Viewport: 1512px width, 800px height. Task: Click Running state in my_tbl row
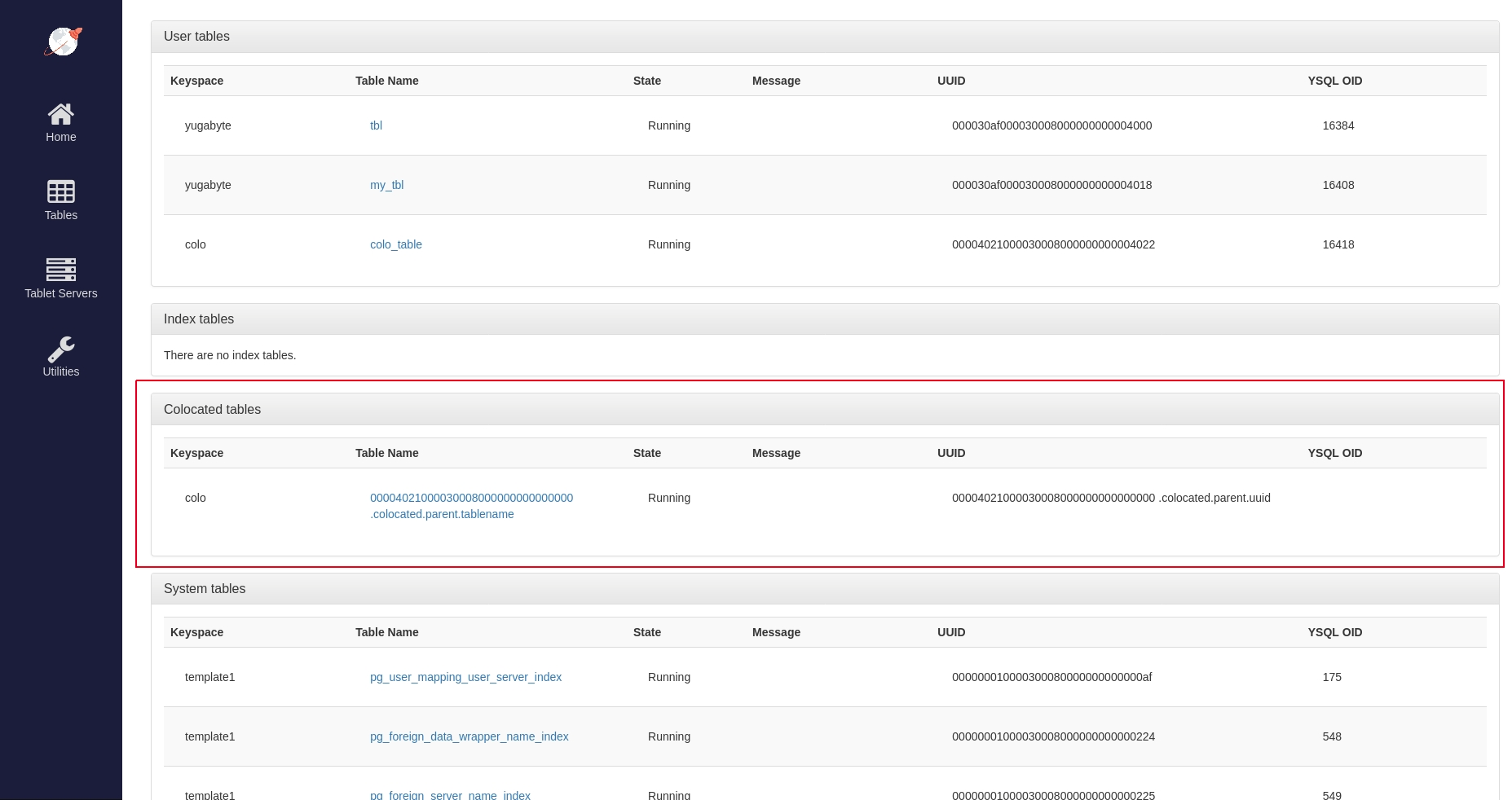(x=669, y=185)
